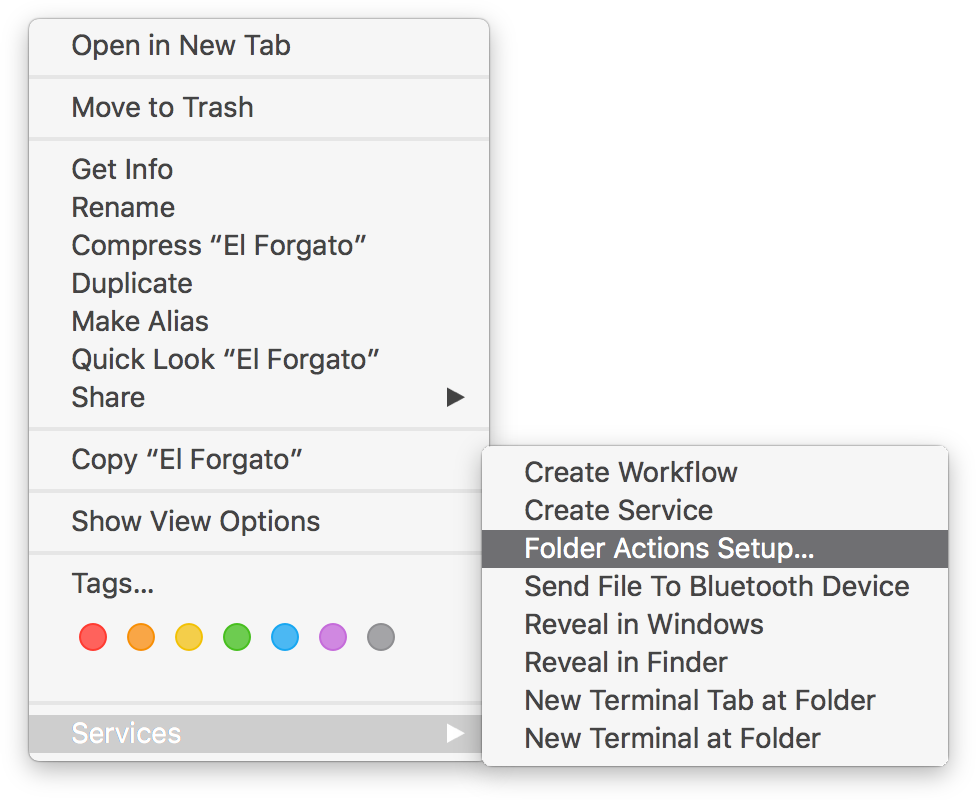The width and height of the screenshot is (976, 800).
Task: Open Folder Actions Setup… service
Action: pyautogui.click(x=715, y=548)
